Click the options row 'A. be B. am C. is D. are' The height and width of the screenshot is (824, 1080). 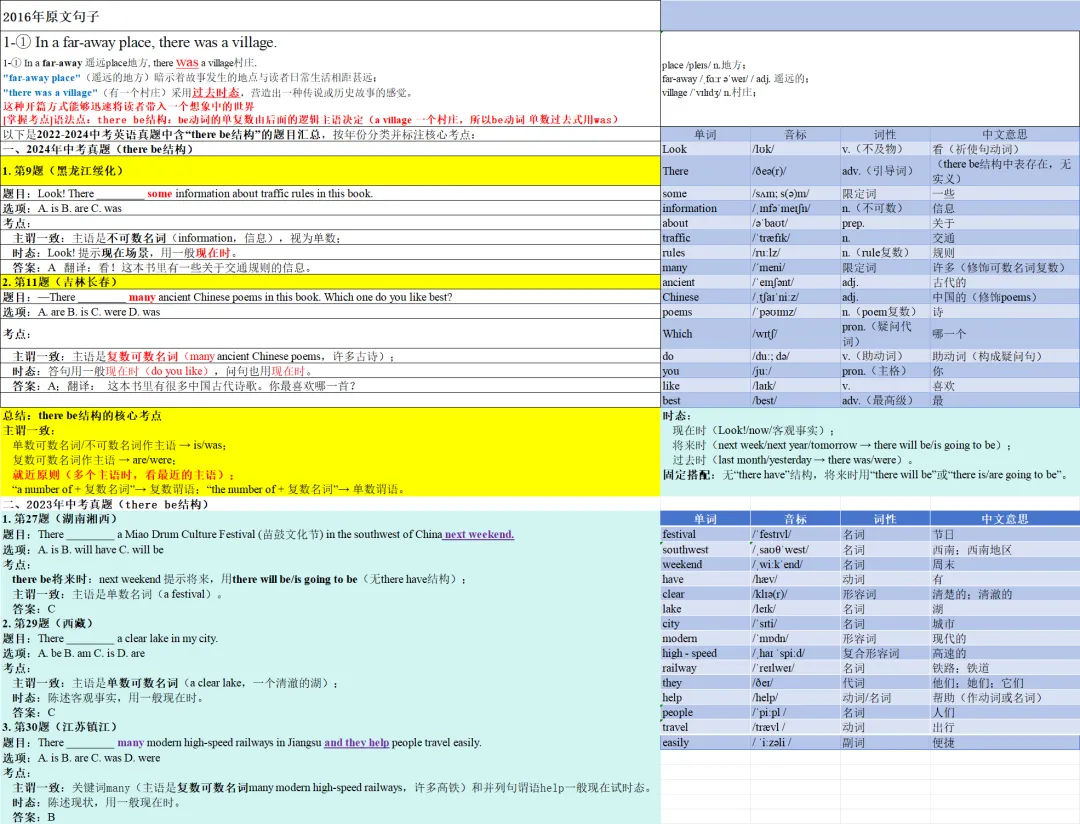[330, 653]
